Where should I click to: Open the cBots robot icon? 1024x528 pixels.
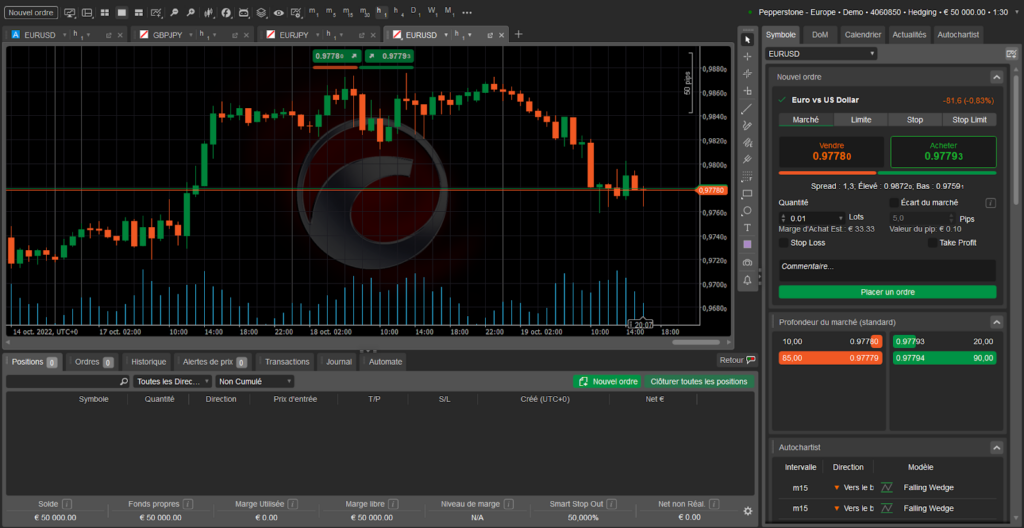tap(244, 12)
